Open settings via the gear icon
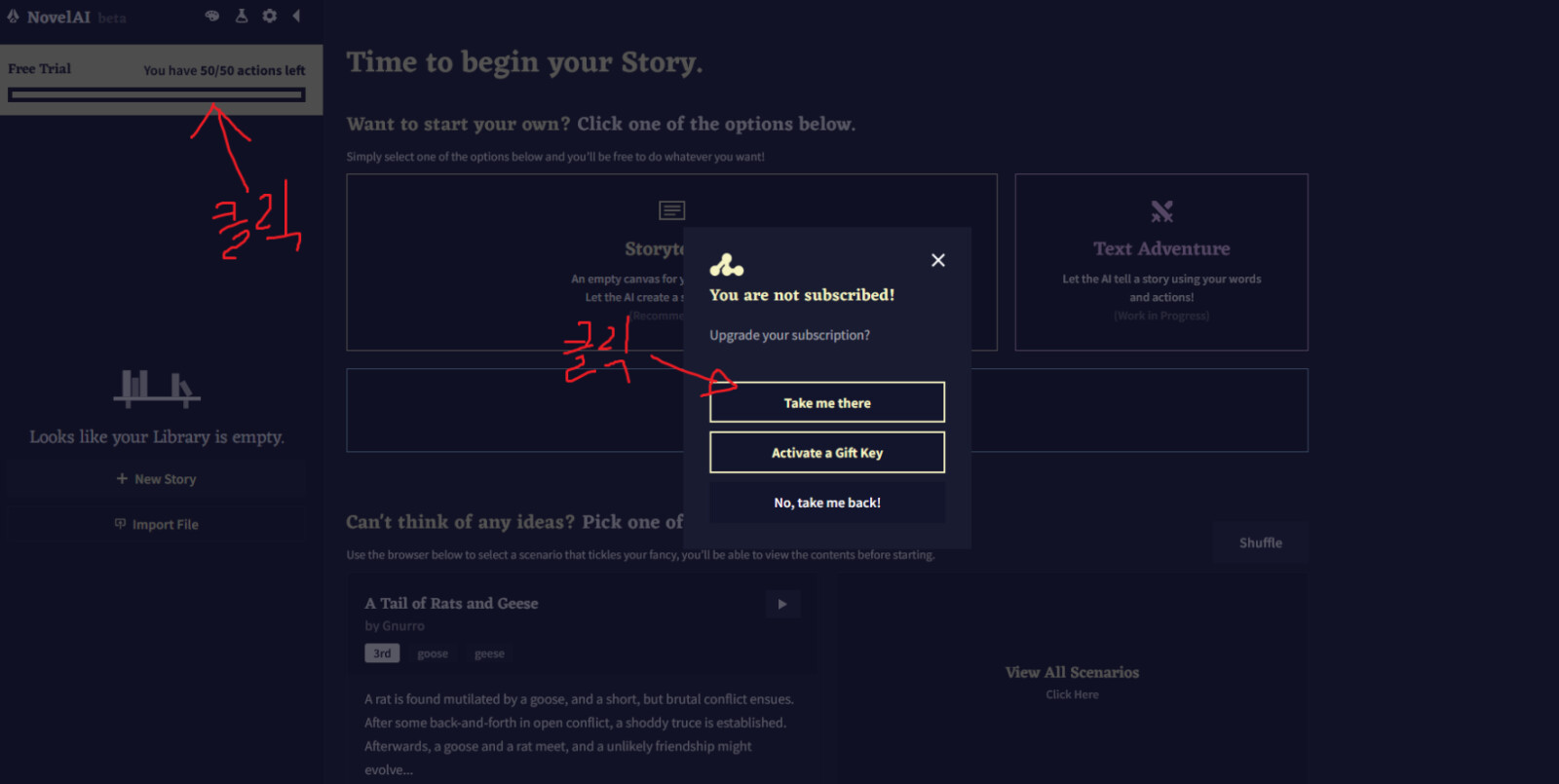1559x784 pixels. click(x=270, y=16)
